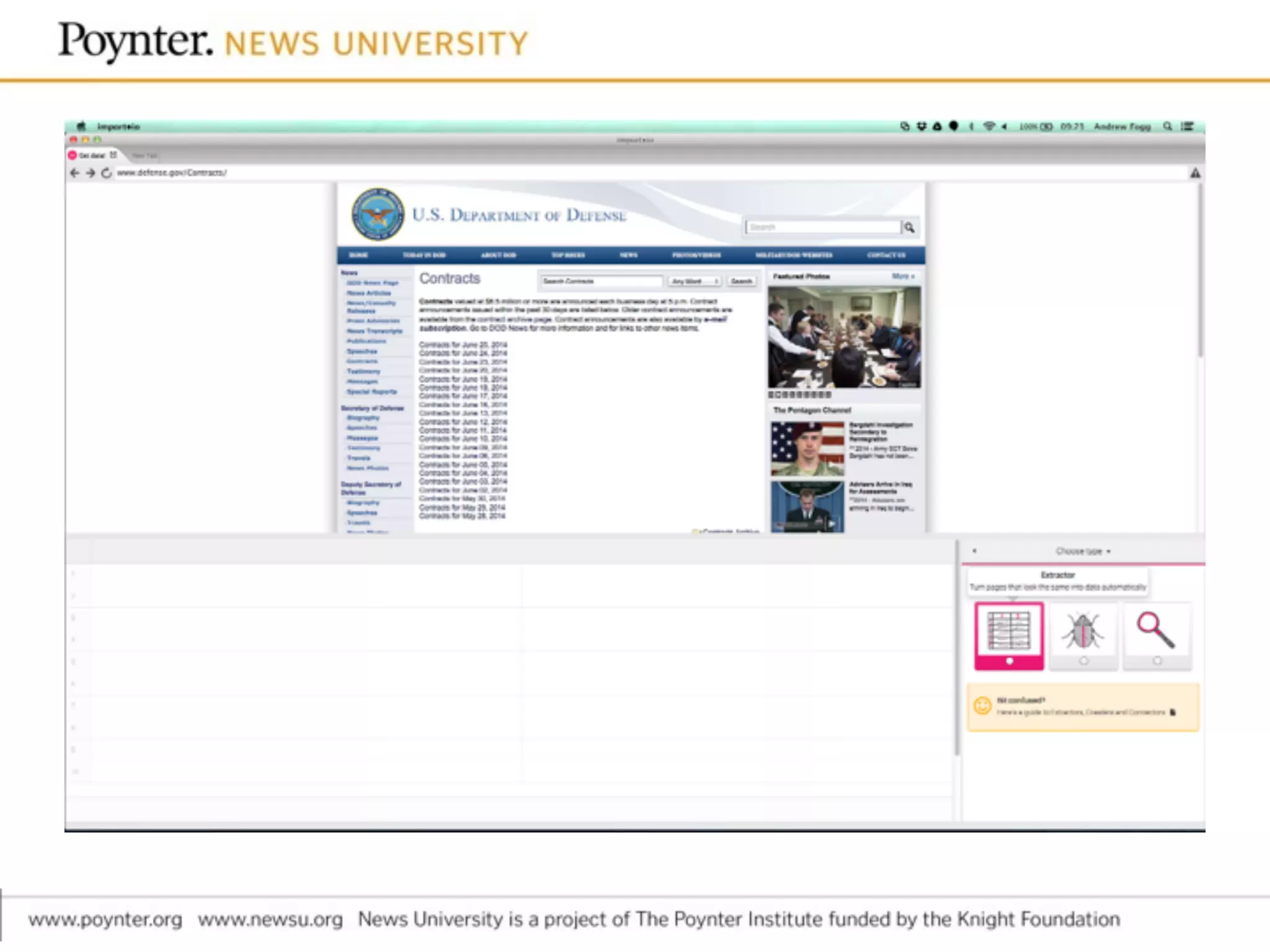Enable the Extractor radio button
Viewport: 1270px width, 952px height.
click(1009, 661)
